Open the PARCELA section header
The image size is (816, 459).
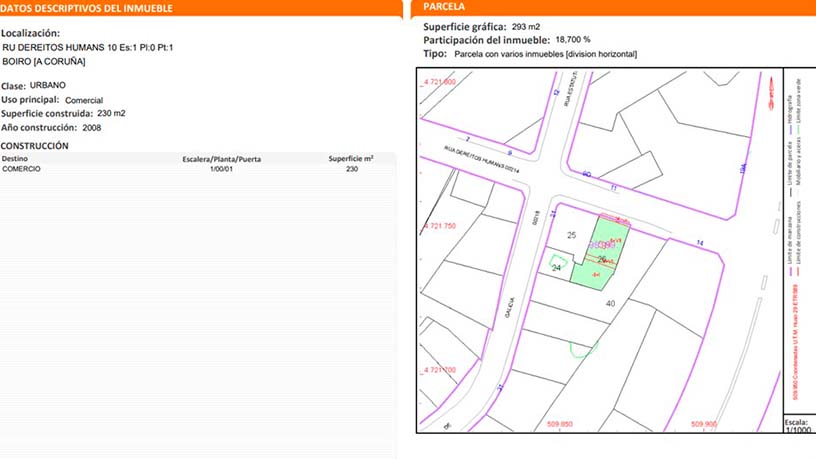[438, 8]
